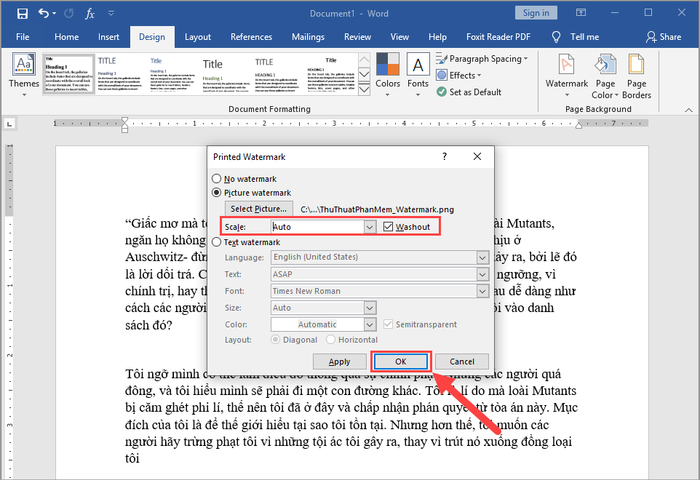Click the Select Picture button
The image size is (700, 480).
(x=259, y=209)
